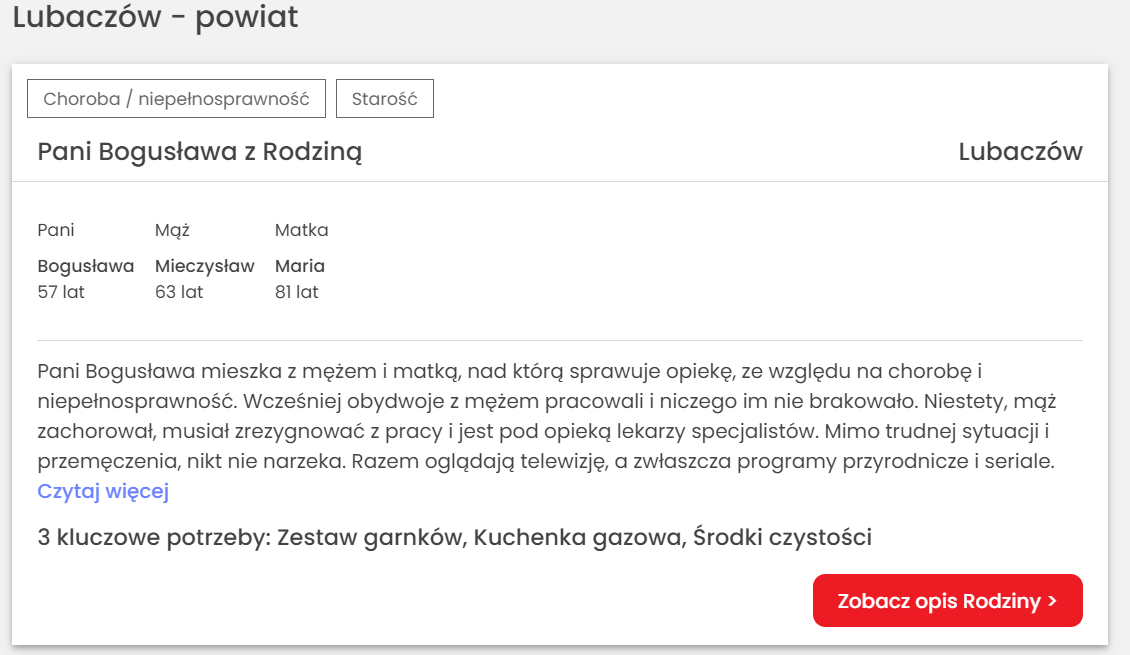
Task: Click the "3 kluczowe potrzeby" label
Action: pyautogui.click(x=154, y=537)
